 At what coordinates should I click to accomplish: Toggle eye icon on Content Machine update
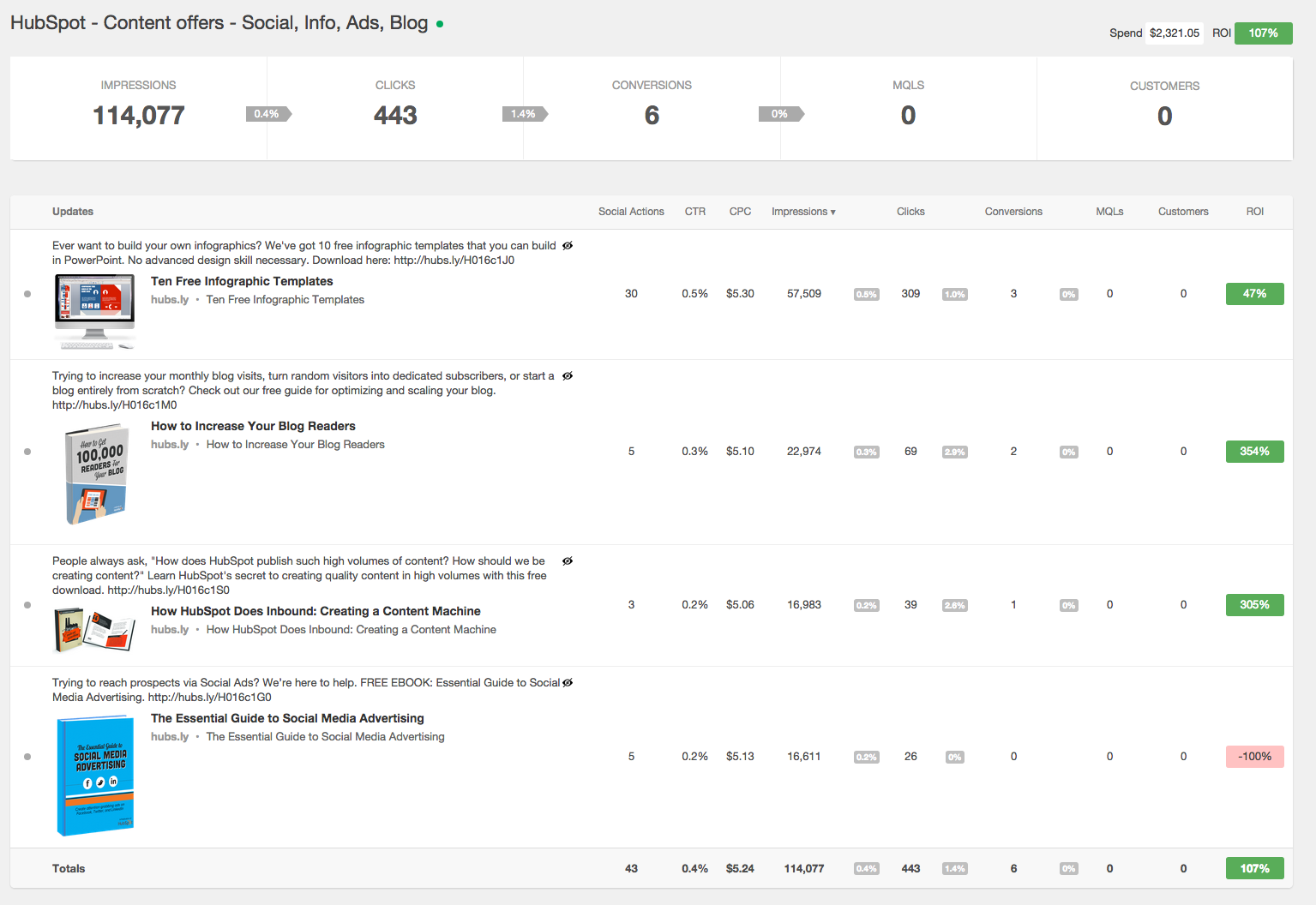pyautogui.click(x=568, y=561)
